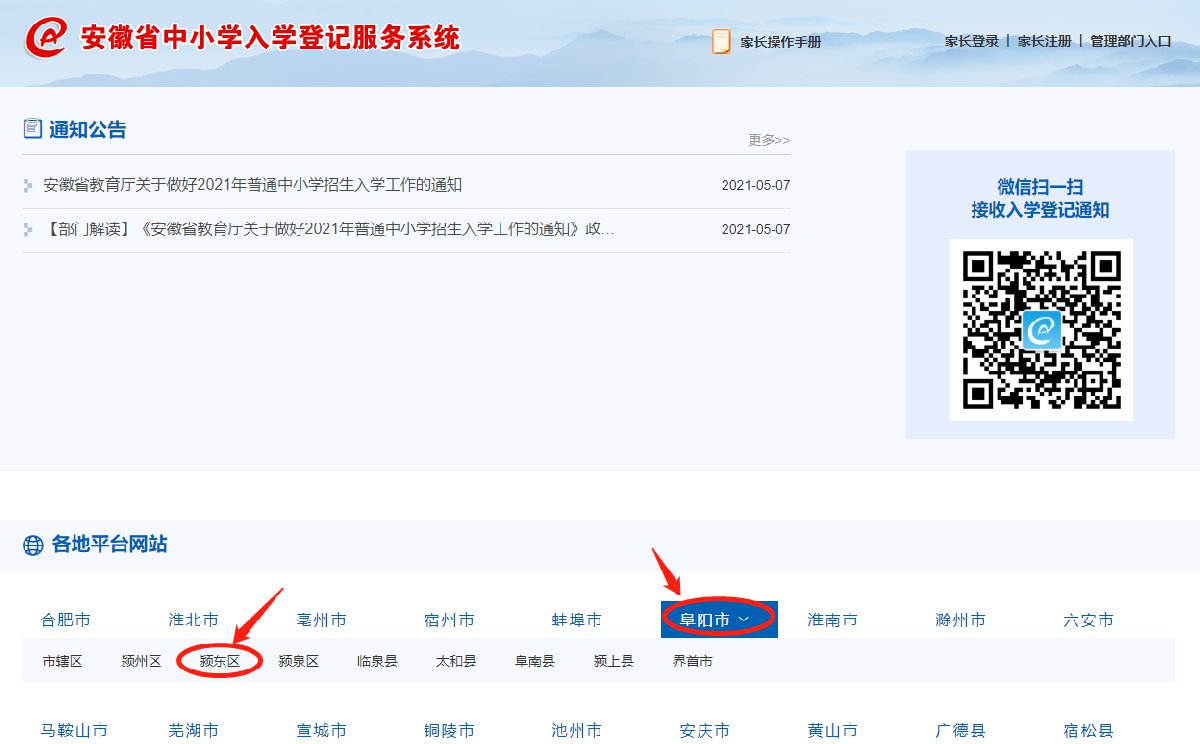Choose 颍东区 district
The height and width of the screenshot is (744, 1200).
coord(220,661)
